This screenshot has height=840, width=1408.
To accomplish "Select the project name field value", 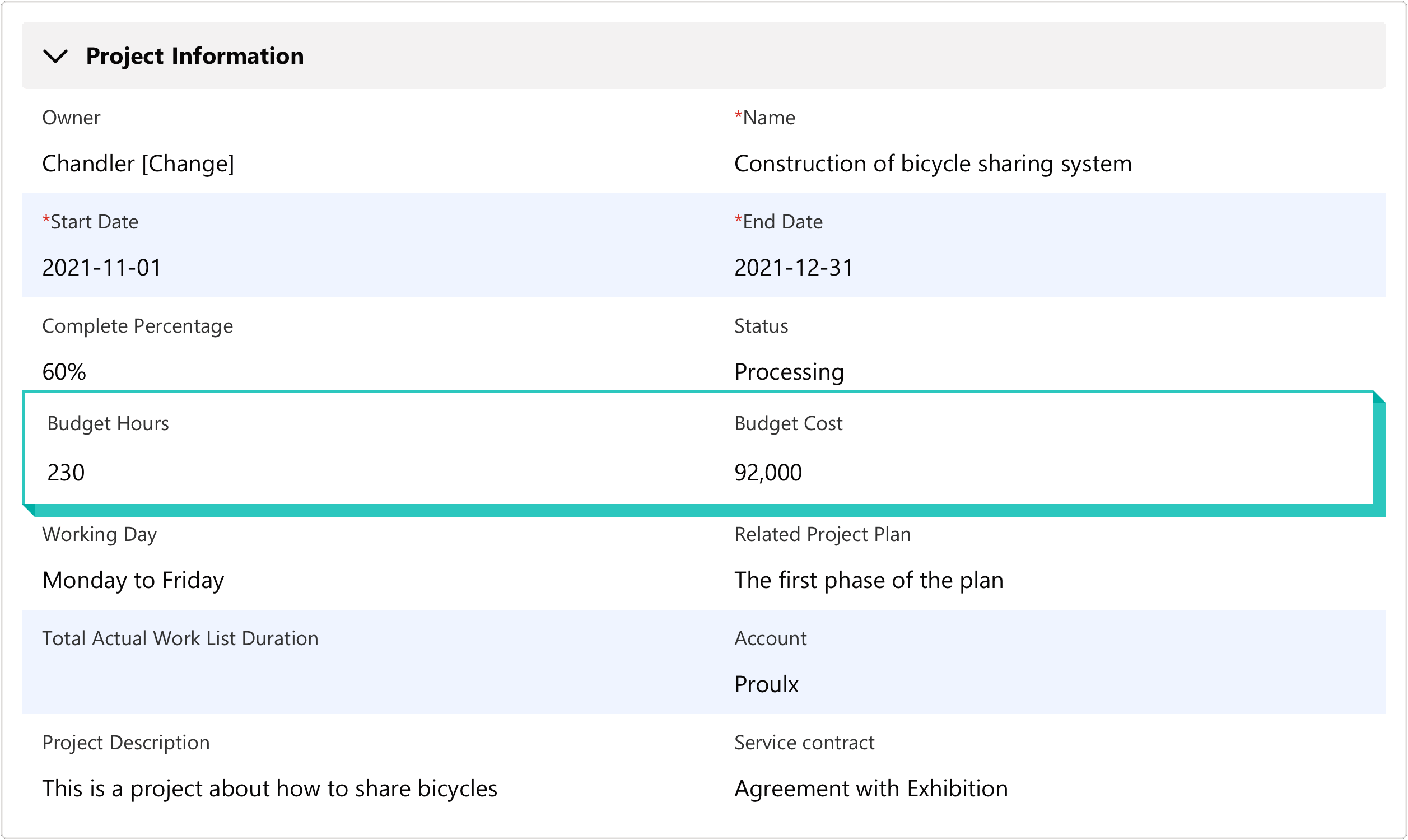I will pos(933,164).
